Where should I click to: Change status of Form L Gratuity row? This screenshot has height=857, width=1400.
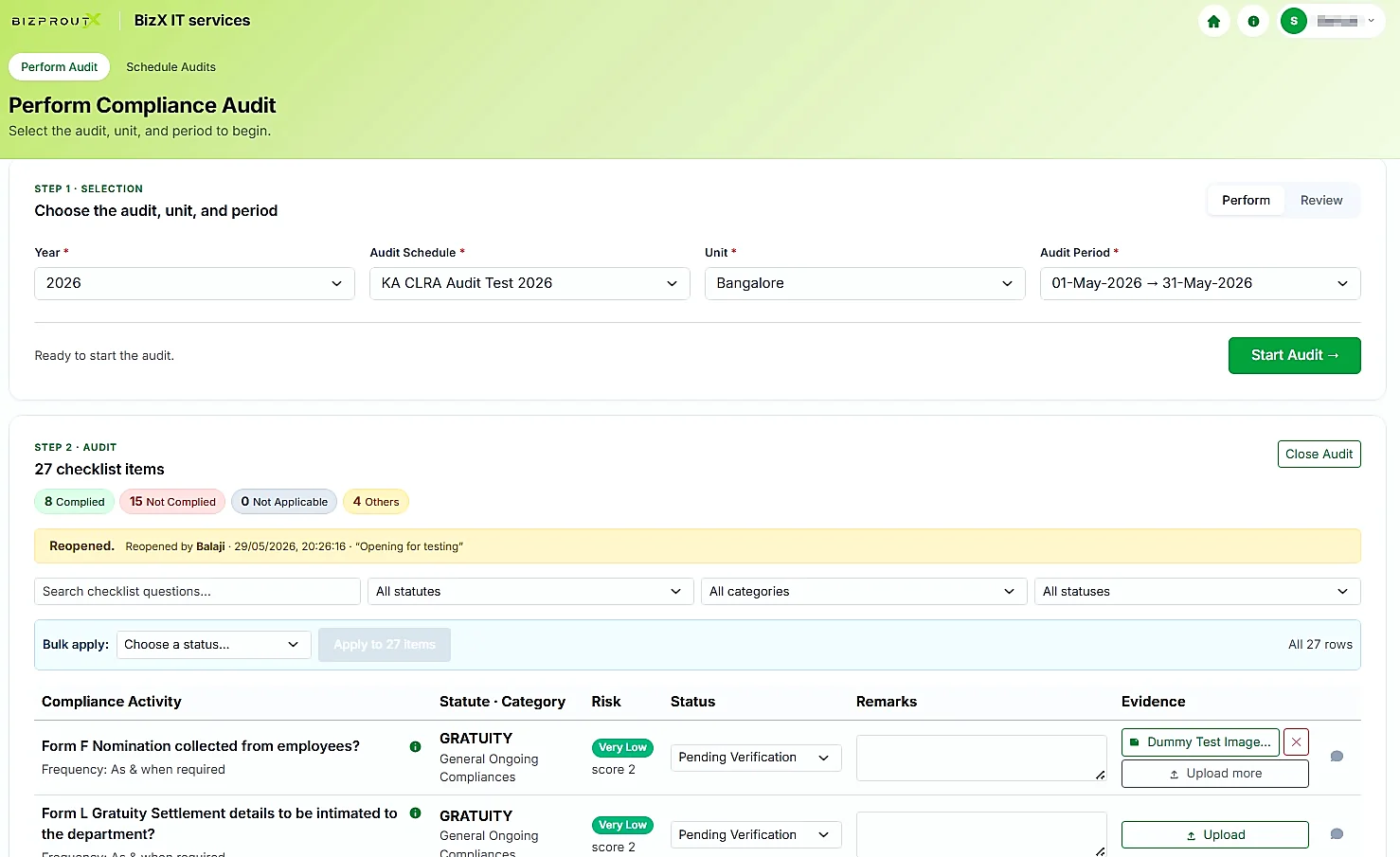756,835
